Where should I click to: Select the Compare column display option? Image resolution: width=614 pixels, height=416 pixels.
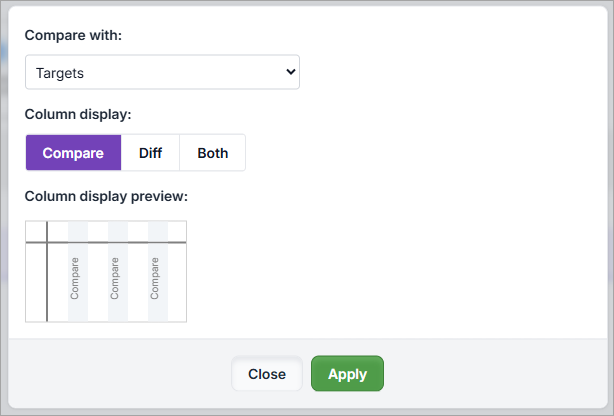point(73,153)
